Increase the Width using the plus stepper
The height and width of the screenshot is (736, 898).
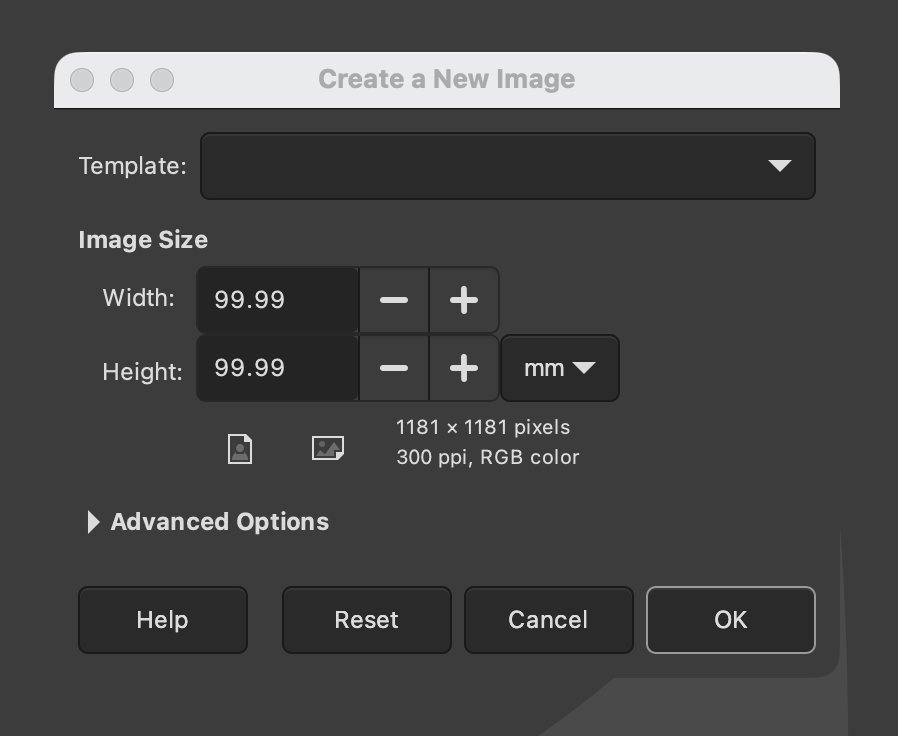tap(463, 299)
